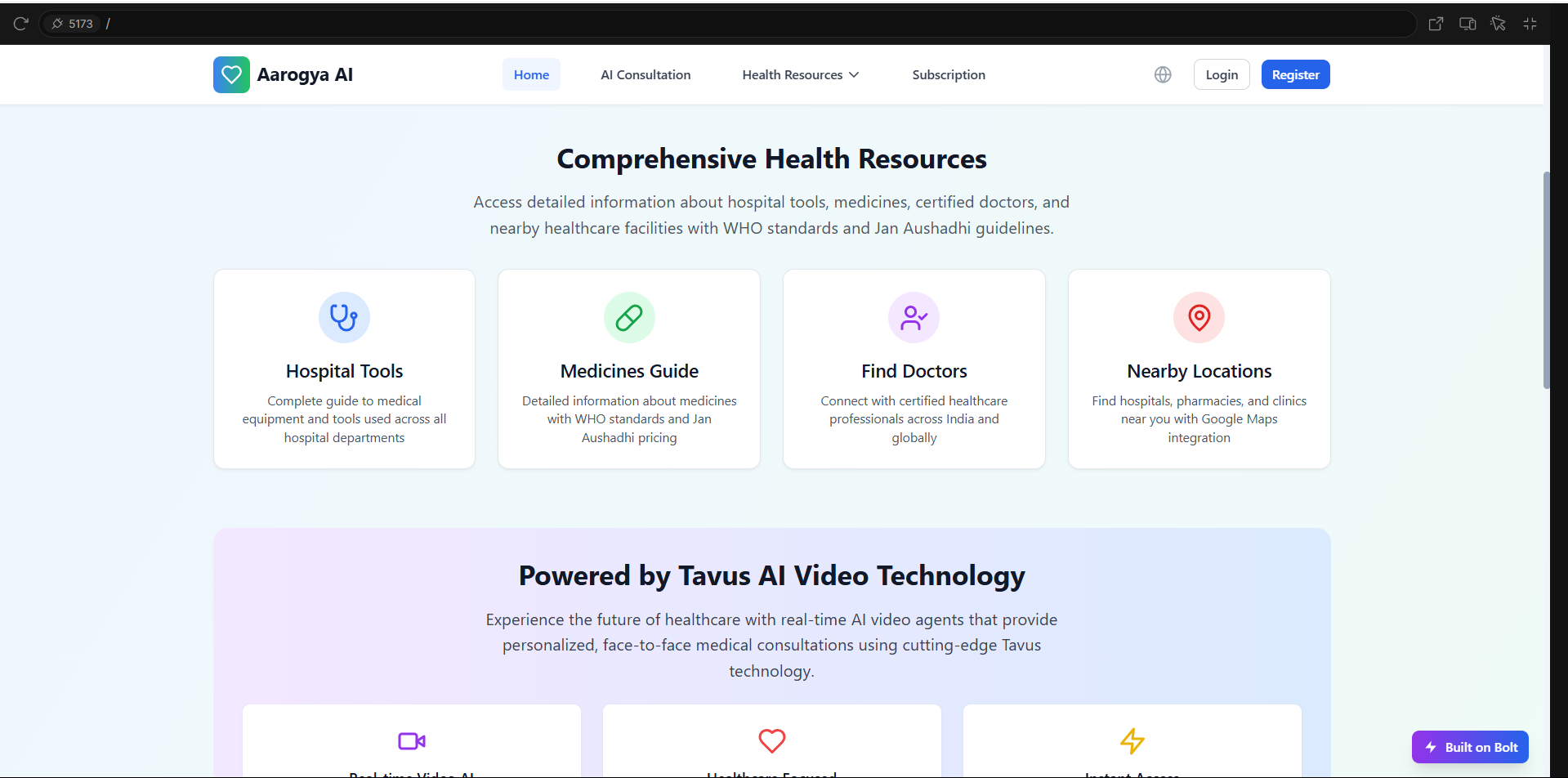Click the Find Doctors user-check icon

[914, 317]
